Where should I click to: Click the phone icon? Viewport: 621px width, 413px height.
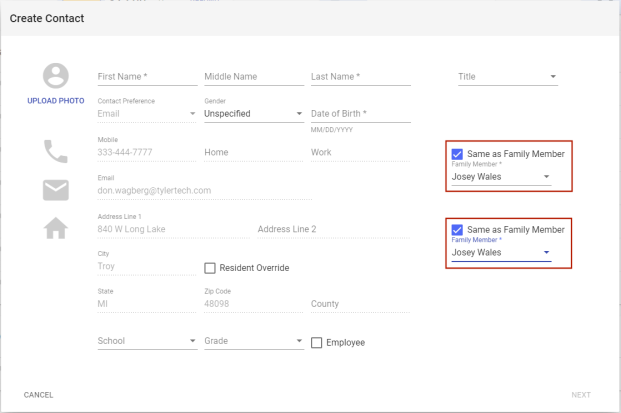56,151
